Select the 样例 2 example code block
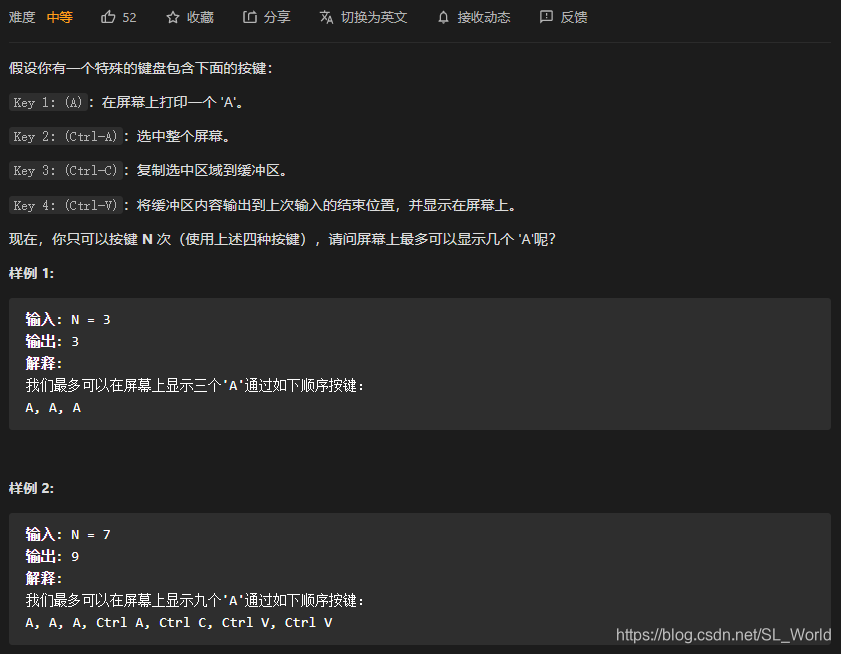Screen dimensions: 841x654 click(x=420, y=578)
